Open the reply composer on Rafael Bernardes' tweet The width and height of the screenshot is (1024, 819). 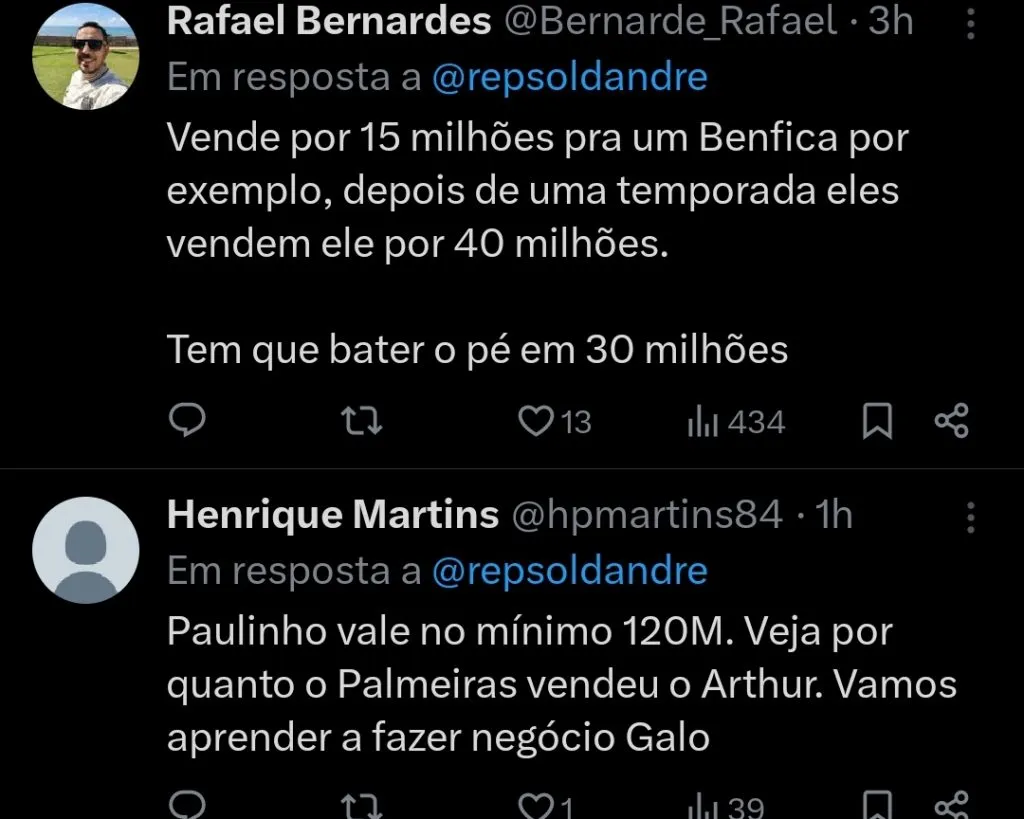coord(187,420)
